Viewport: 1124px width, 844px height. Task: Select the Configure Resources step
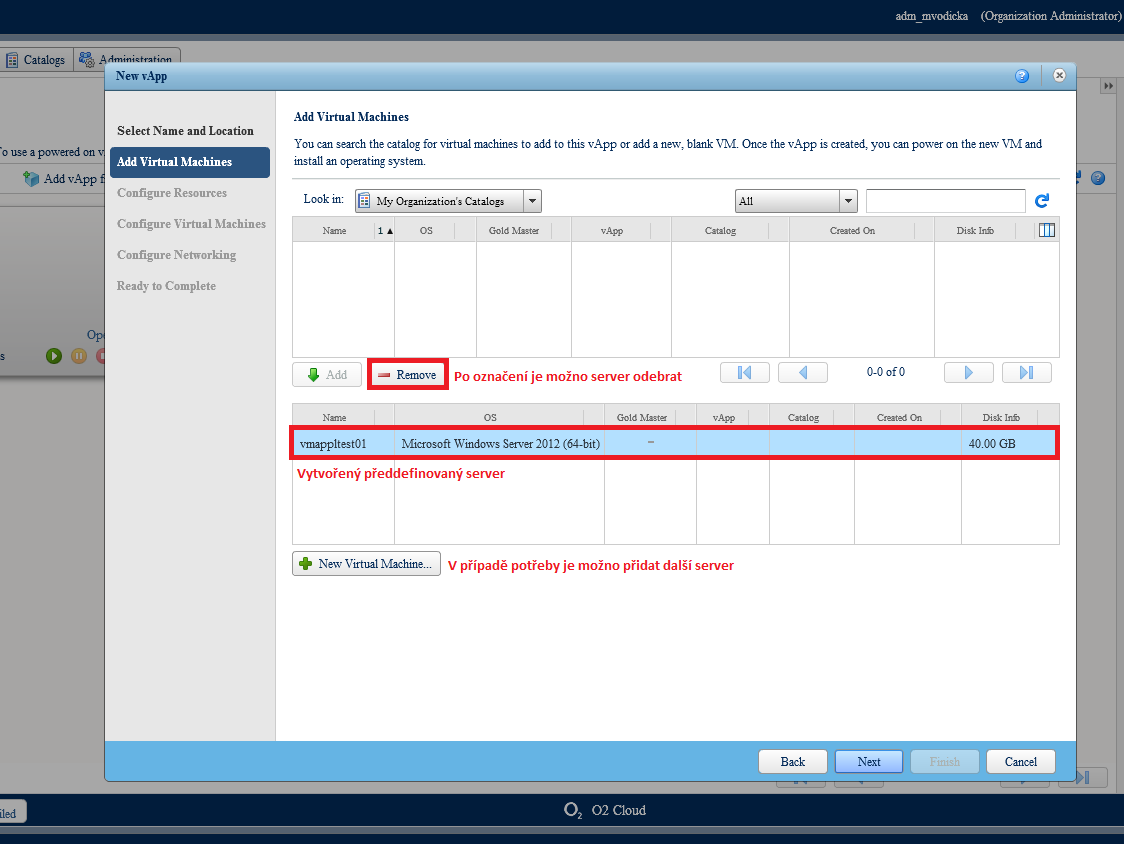coord(172,193)
